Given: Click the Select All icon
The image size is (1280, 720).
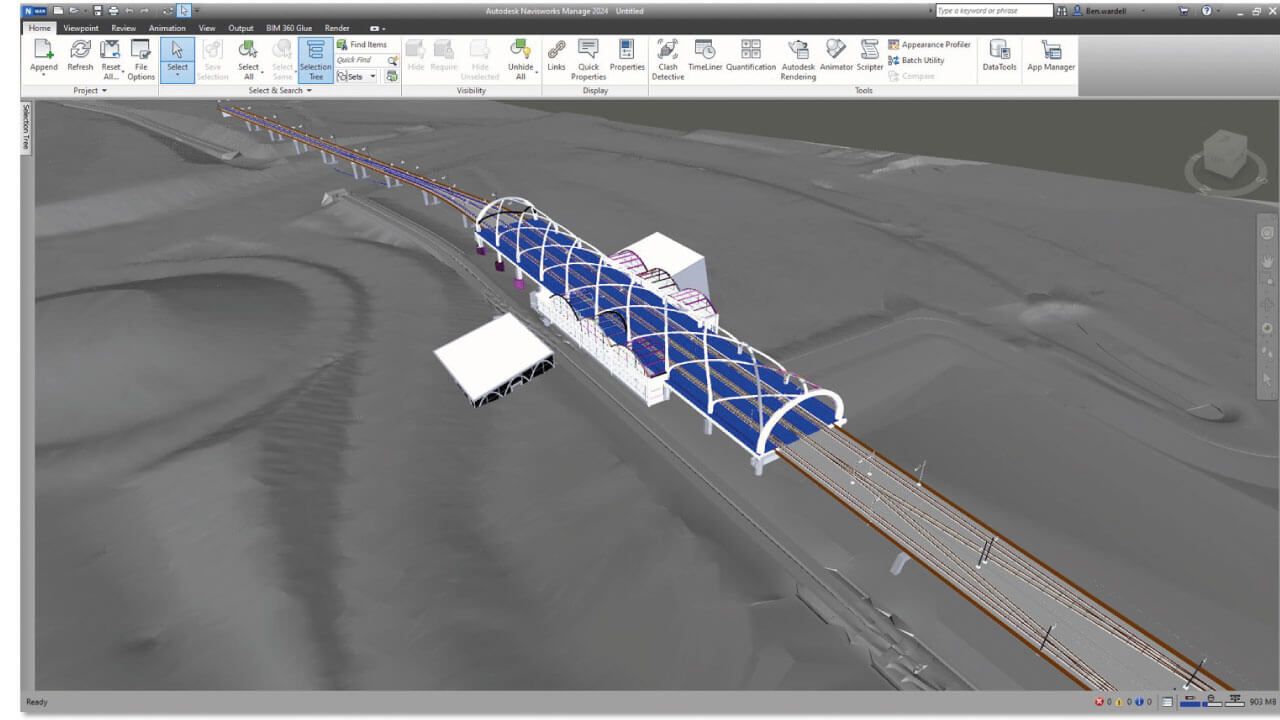Looking at the screenshot, I should (x=248, y=50).
